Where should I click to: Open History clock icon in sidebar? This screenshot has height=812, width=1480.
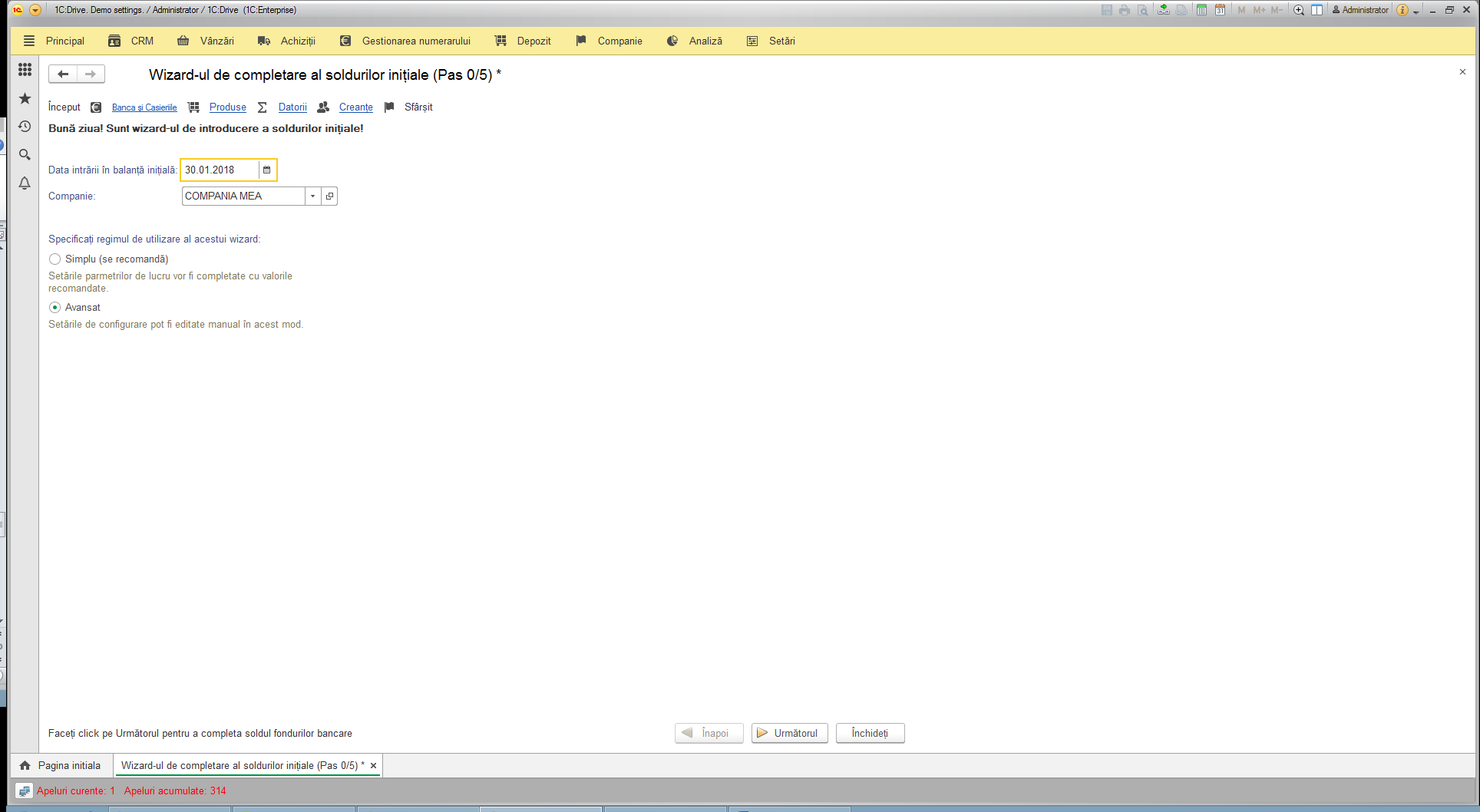25,127
